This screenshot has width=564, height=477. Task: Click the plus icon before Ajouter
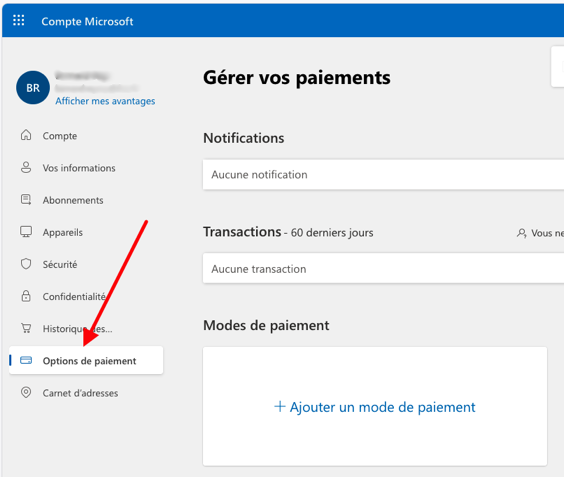pos(280,406)
